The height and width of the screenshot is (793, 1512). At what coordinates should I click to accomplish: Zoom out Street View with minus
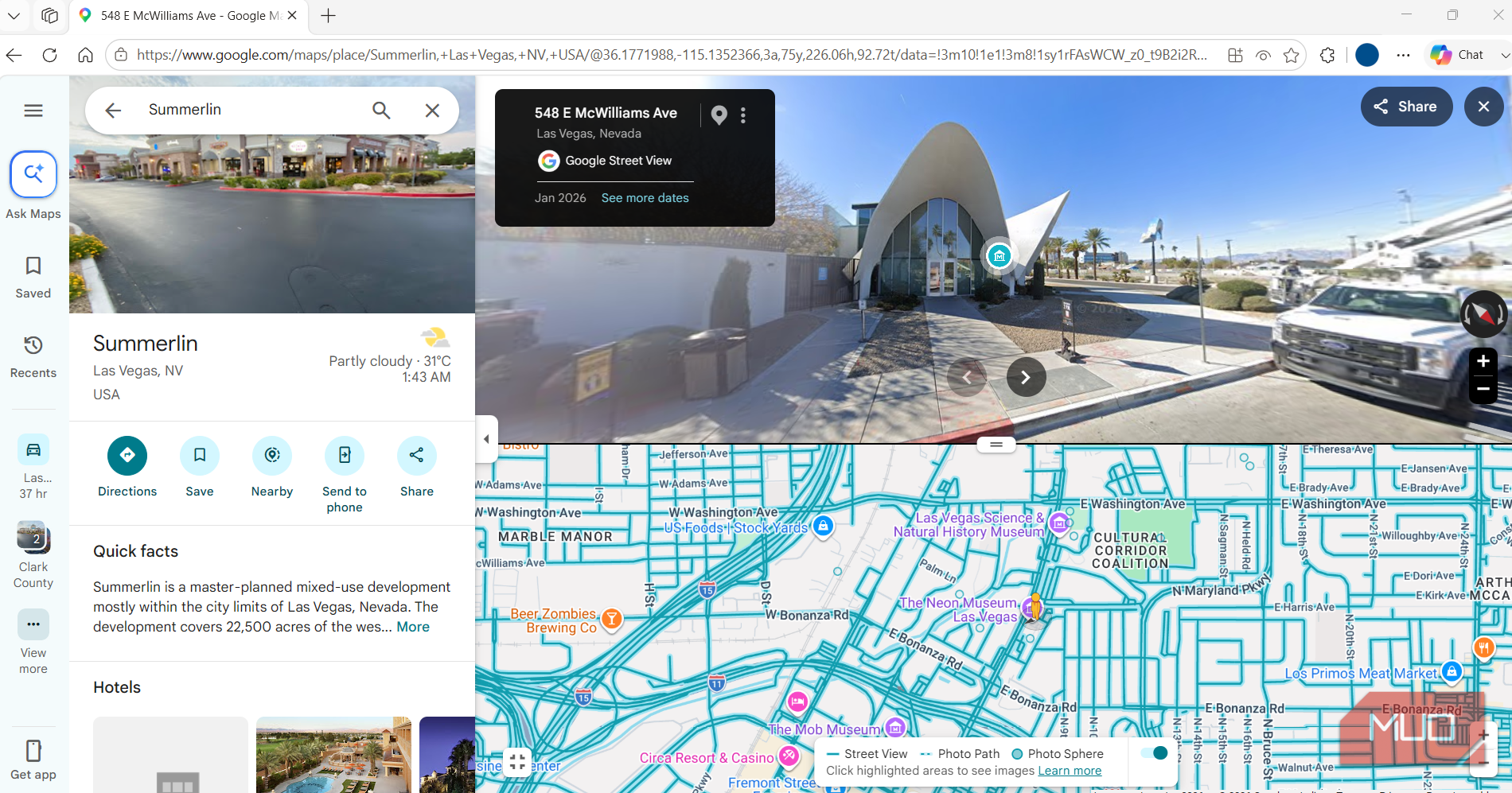tap(1483, 389)
